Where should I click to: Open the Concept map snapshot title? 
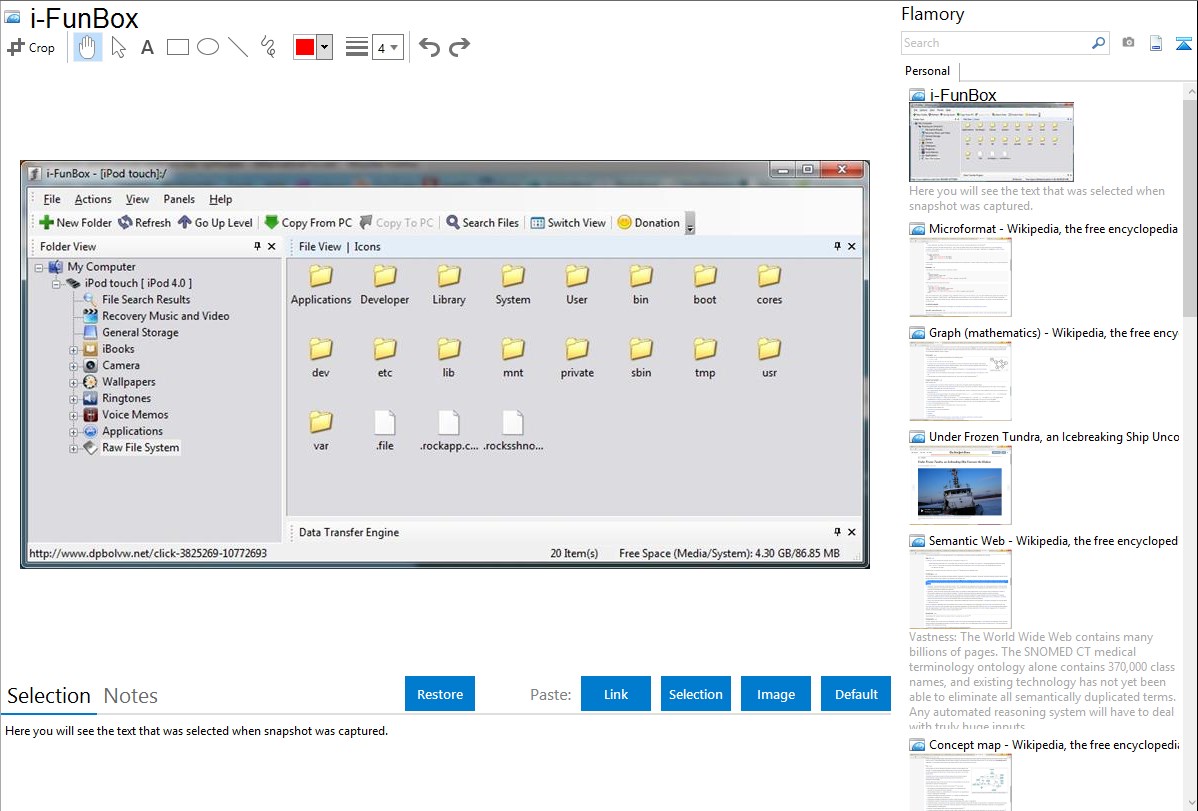pos(1053,745)
